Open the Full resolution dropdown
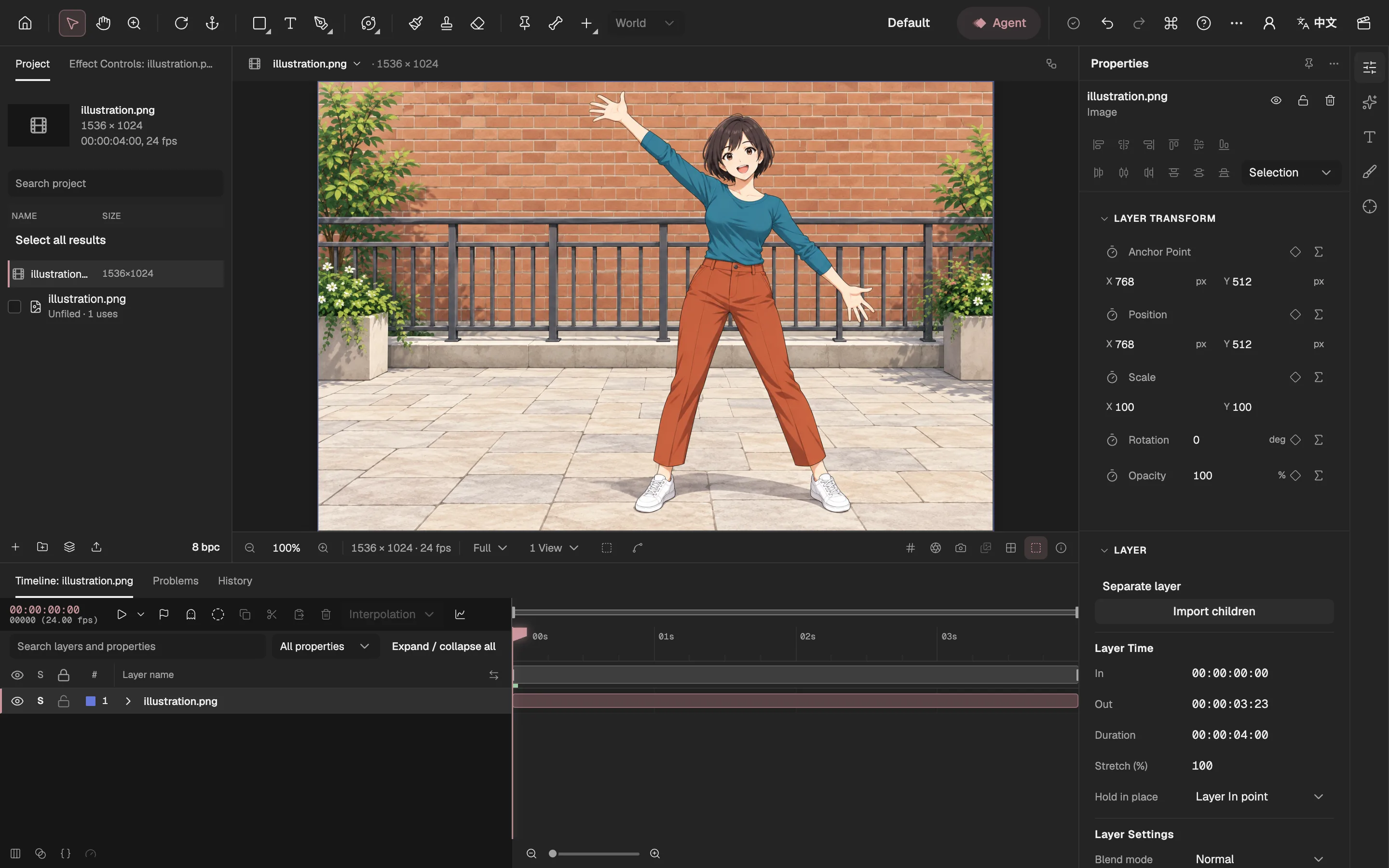 [x=490, y=548]
